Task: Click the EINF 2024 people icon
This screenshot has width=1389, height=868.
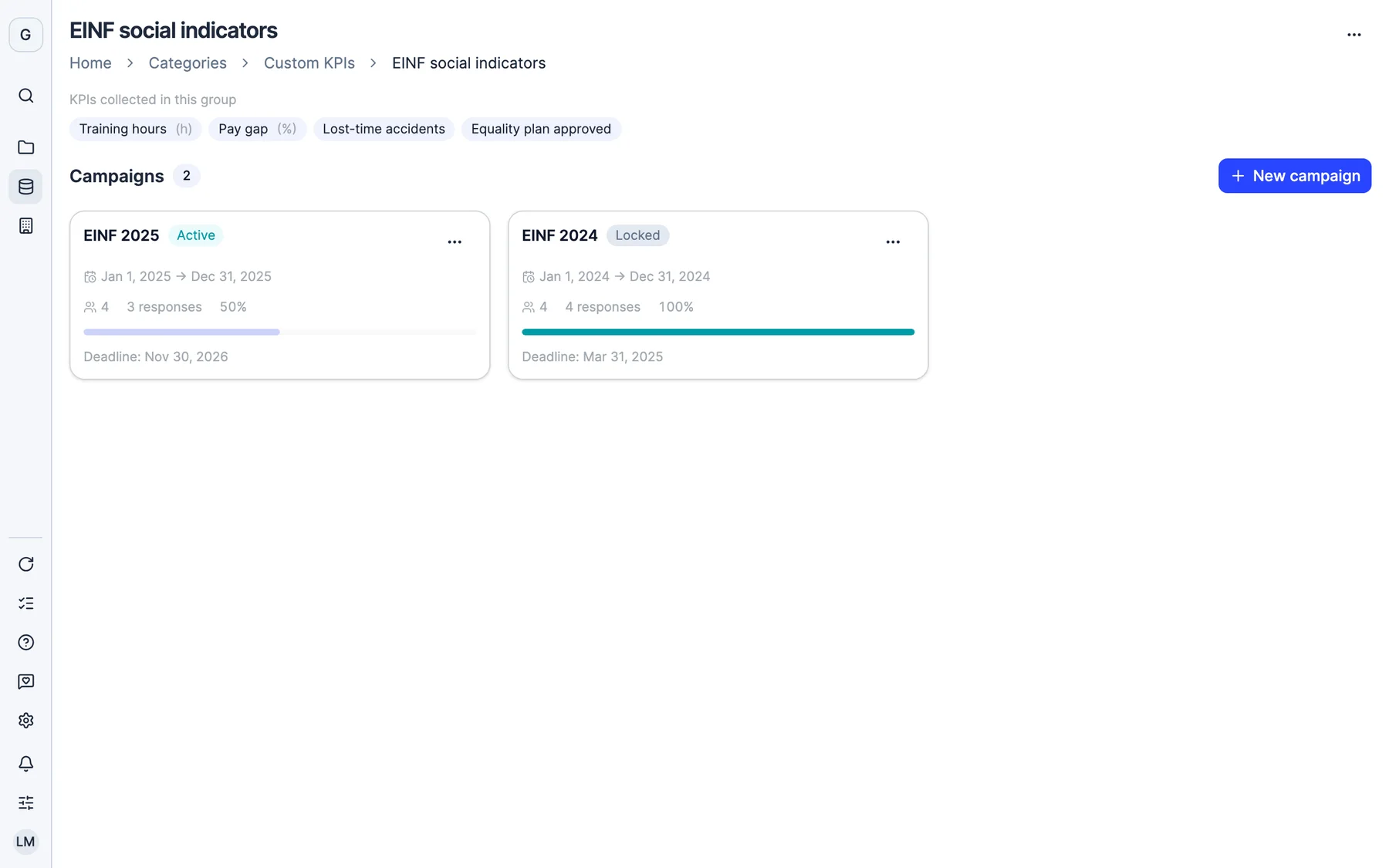Action: (529, 307)
